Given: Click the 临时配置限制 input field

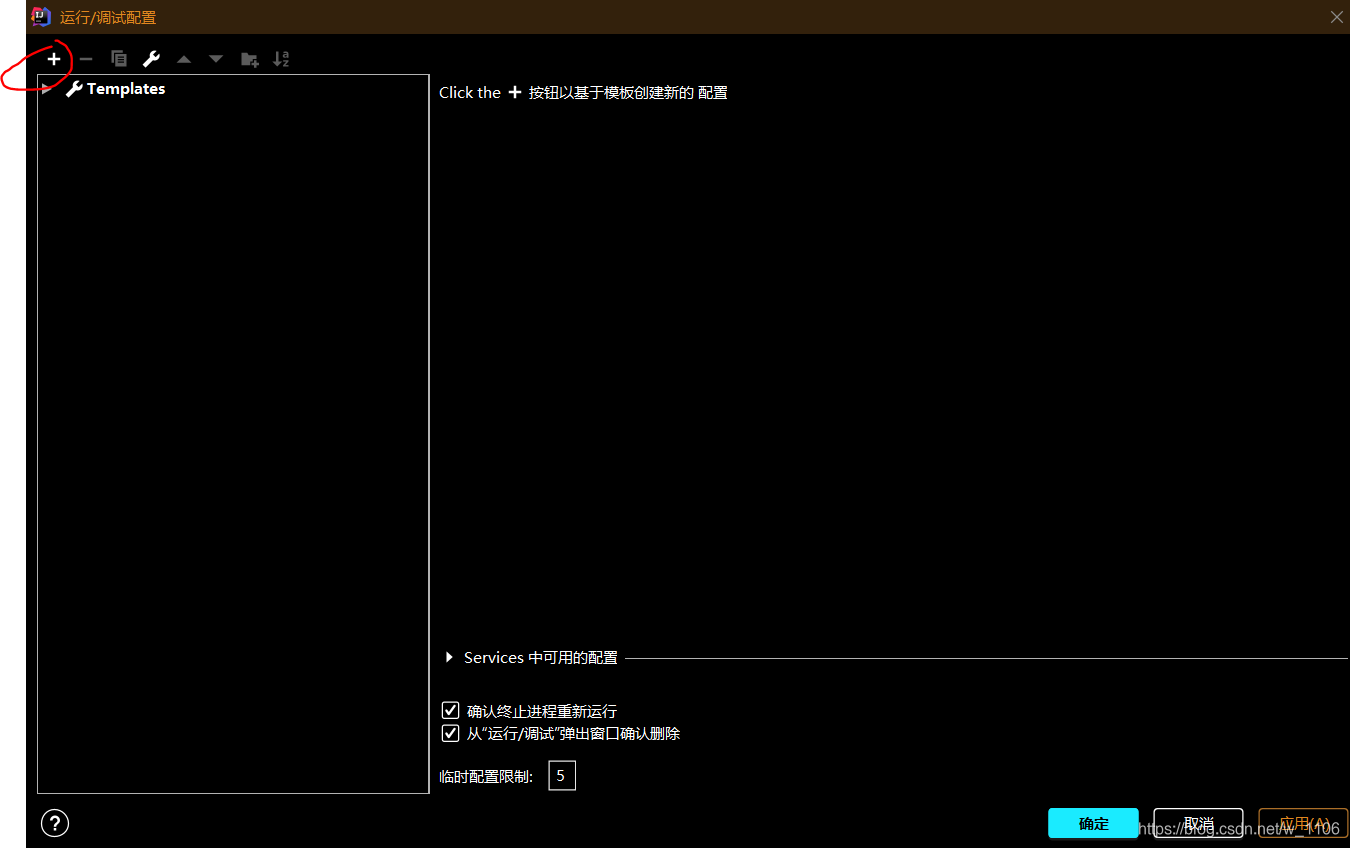Looking at the screenshot, I should click(562, 776).
